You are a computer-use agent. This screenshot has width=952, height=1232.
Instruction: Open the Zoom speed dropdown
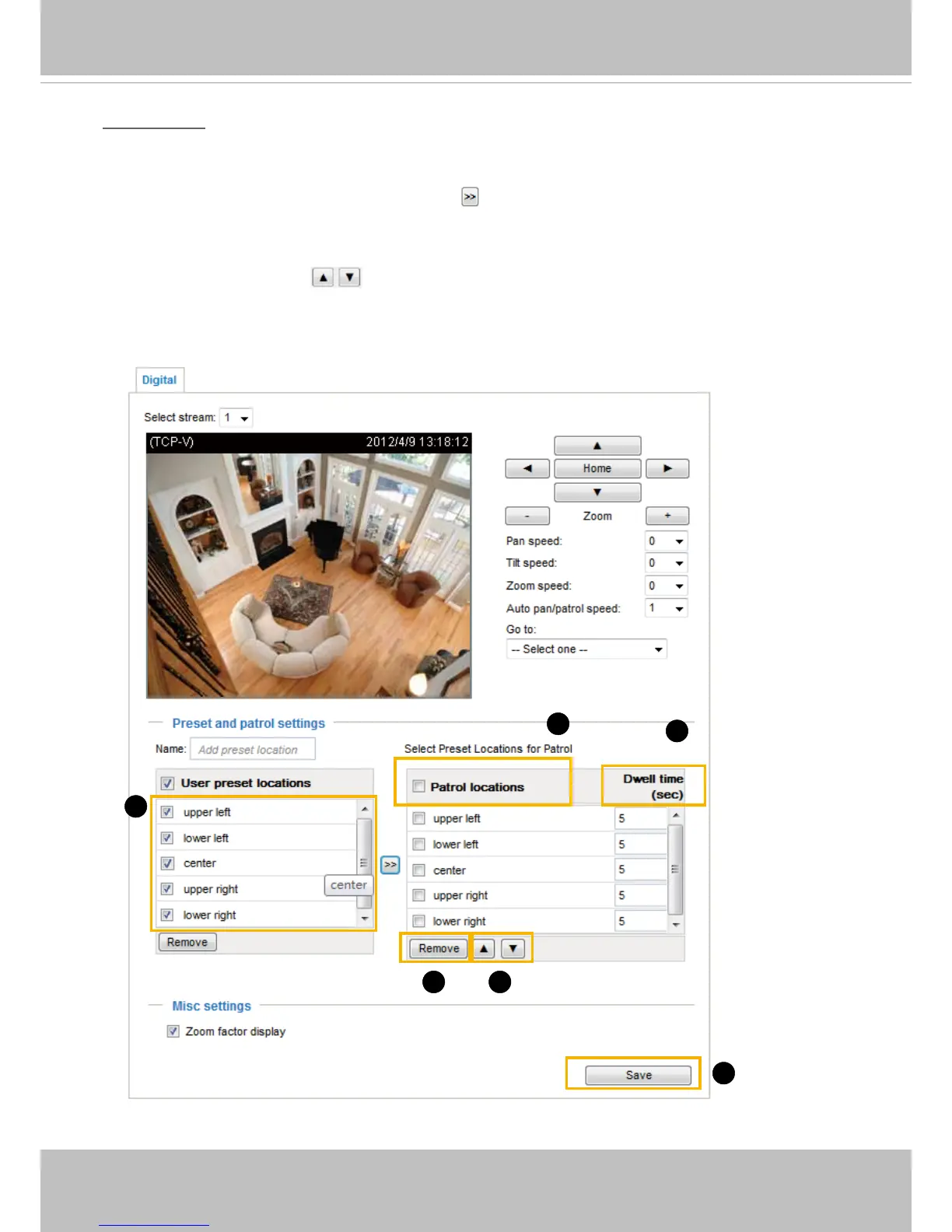coord(667,586)
